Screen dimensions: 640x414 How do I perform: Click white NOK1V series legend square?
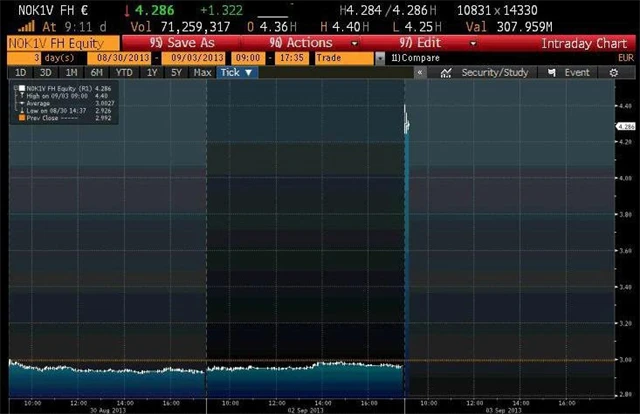19,89
